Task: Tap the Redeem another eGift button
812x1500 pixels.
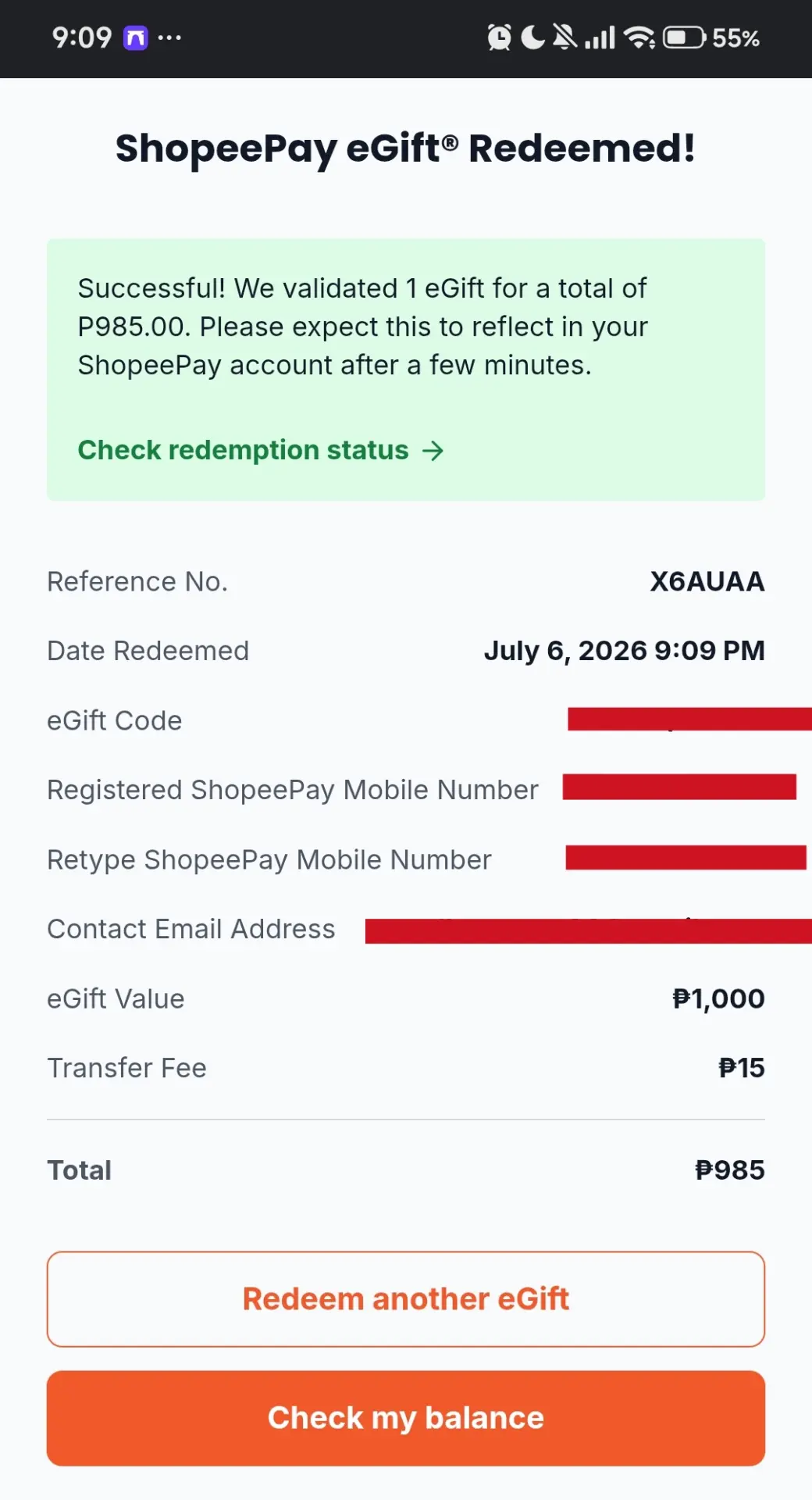Action: click(406, 1299)
